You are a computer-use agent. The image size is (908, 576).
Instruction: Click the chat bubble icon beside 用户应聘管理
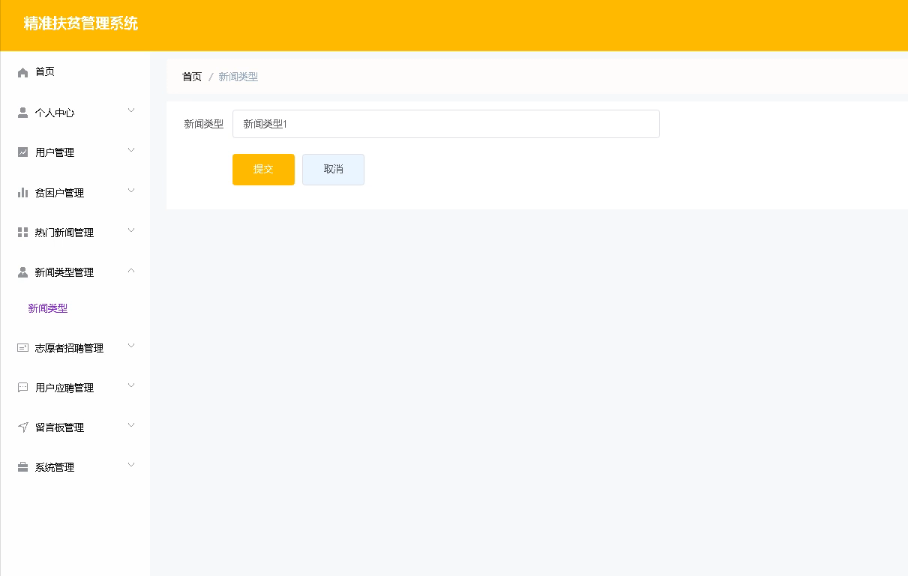(x=23, y=387)
